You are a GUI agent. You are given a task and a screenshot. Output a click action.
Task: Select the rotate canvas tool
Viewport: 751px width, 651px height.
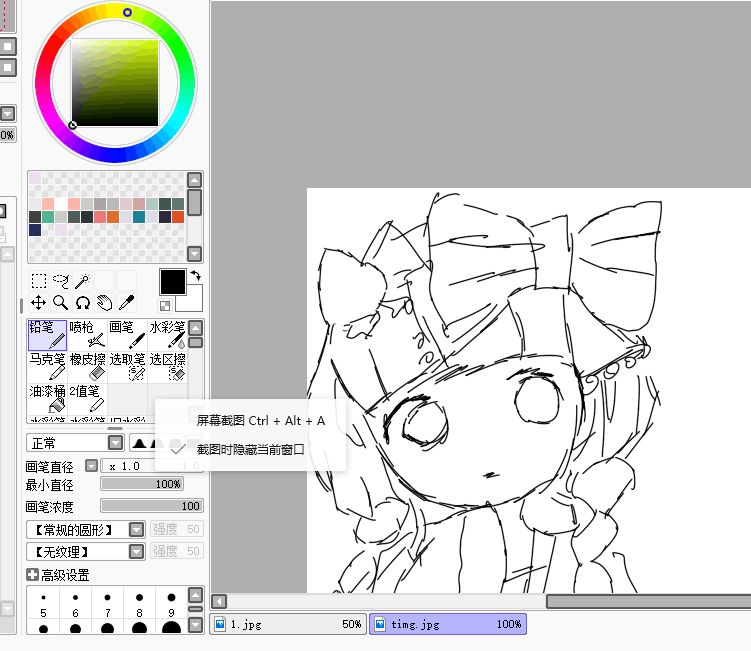(x=83, y=303)
